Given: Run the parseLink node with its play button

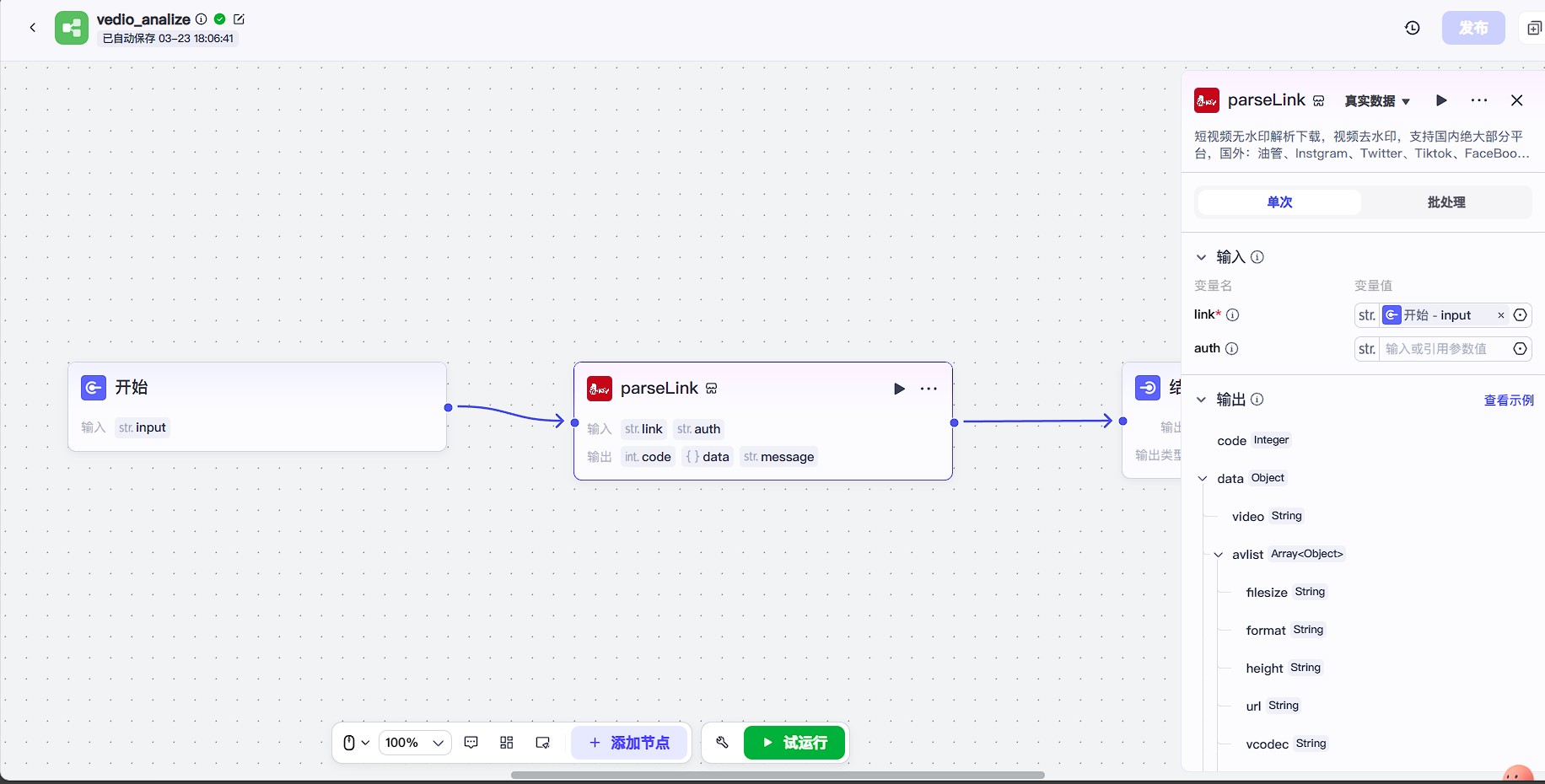Looking at the screenshot, I should (899, 389).
